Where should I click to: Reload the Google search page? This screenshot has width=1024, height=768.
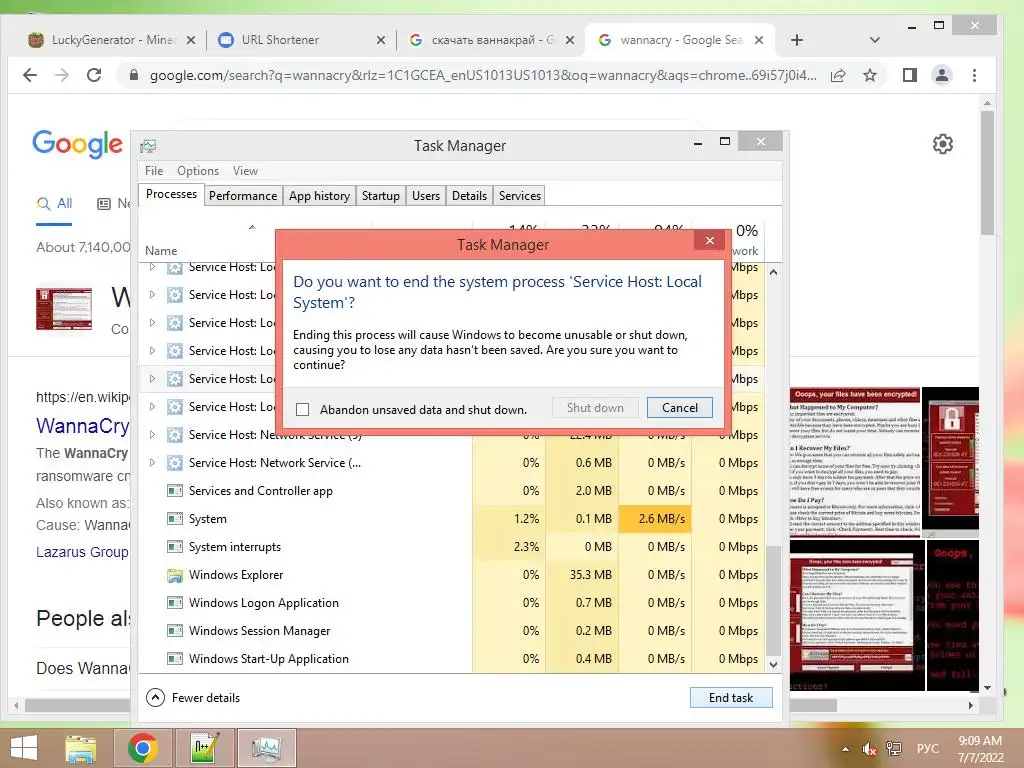click(94, 75)
